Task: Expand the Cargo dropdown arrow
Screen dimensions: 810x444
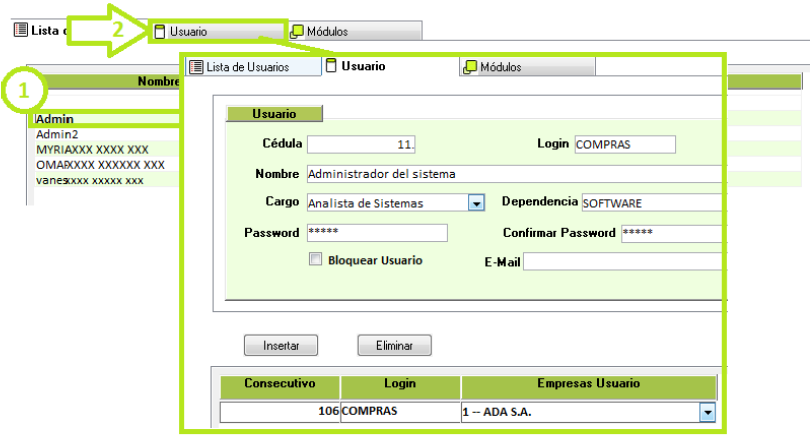Action: [476, 203]
